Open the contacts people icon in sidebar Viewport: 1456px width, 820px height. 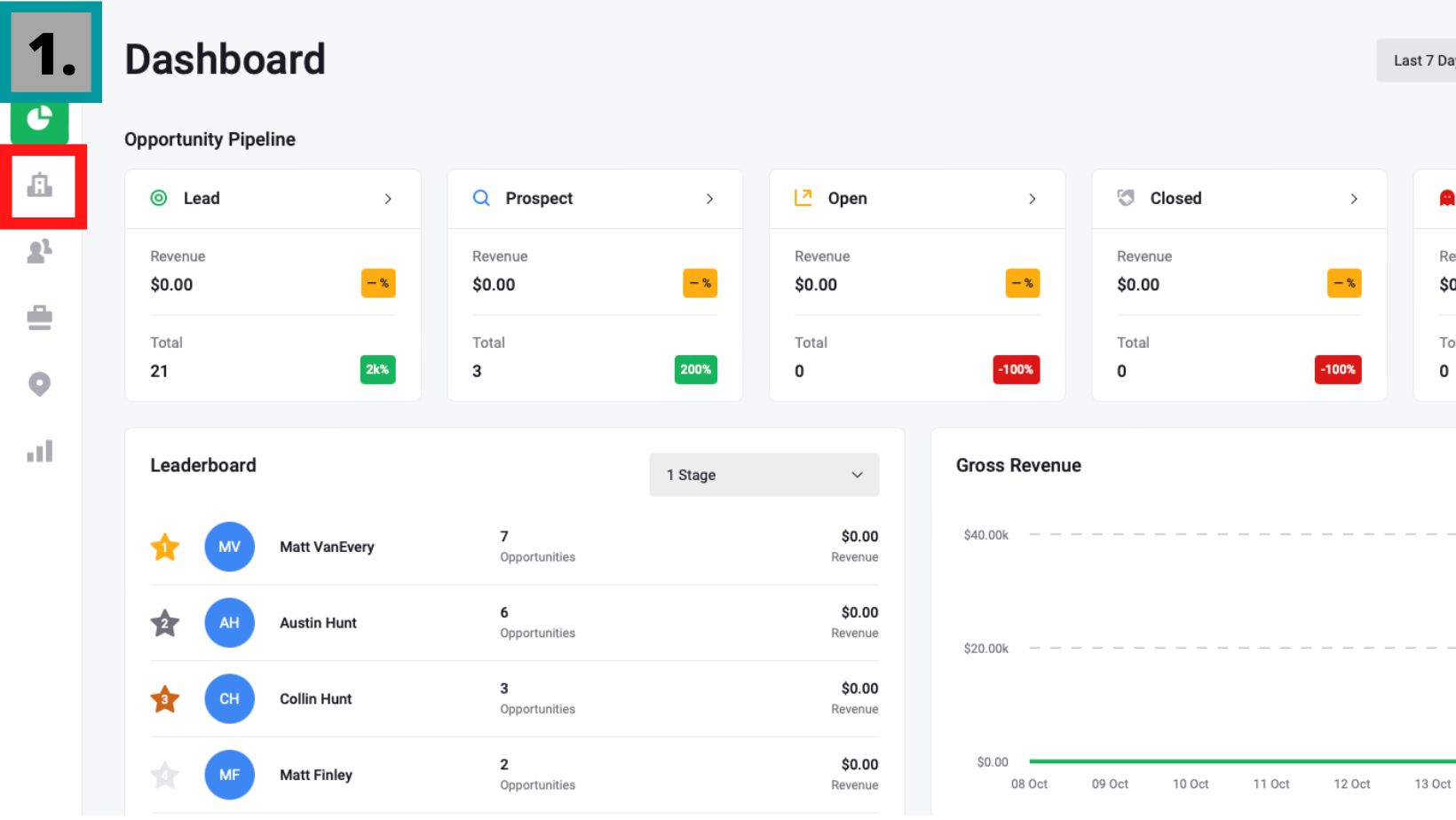click(x=40, y=251)
